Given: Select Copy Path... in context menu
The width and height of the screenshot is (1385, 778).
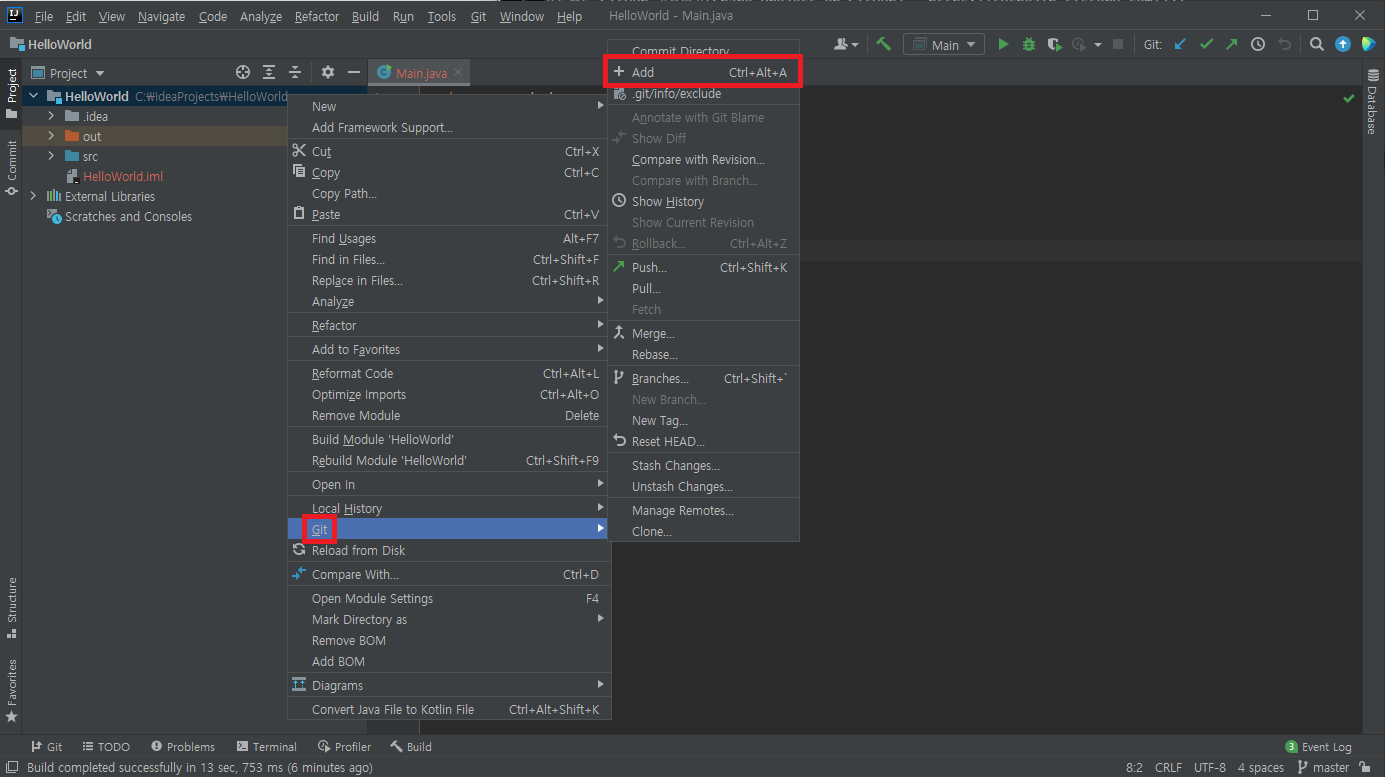Looking at the screenshot, I should coord(448,193).
